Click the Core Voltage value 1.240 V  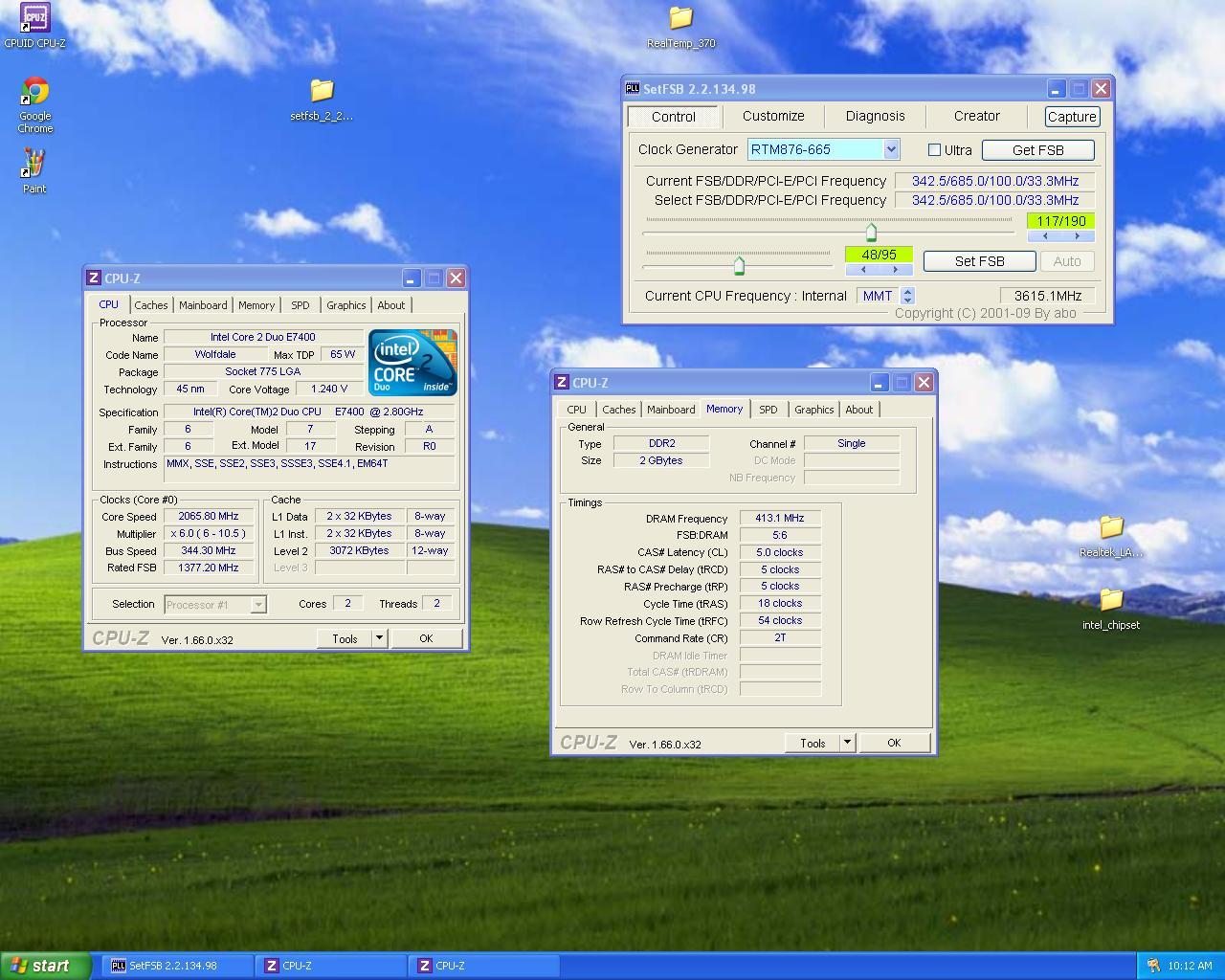[329, 389]
